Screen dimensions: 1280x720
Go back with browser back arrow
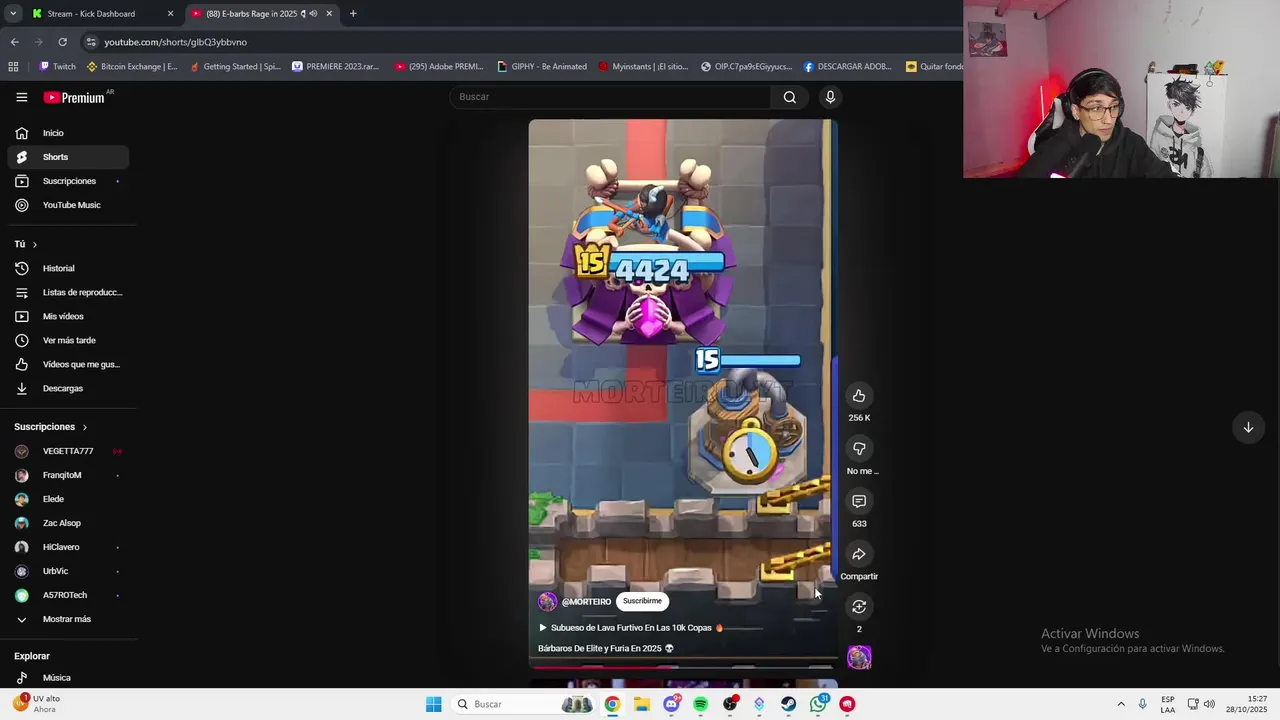point(14,42)
